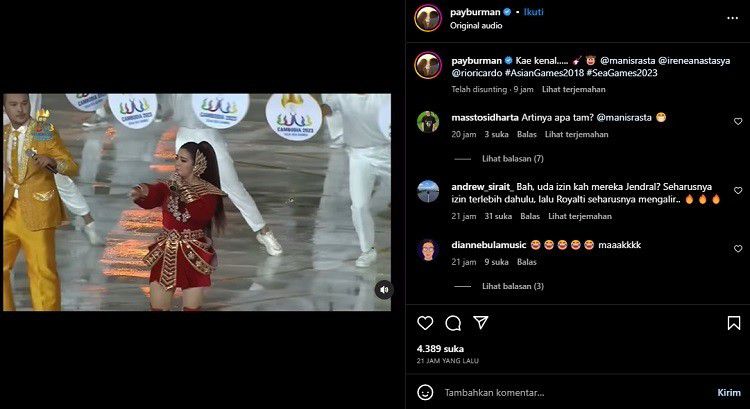This screenshot has height=409, width=750.
Task: Expand 7 replies under masstosidharta's comment
Action: pos(512,159)
